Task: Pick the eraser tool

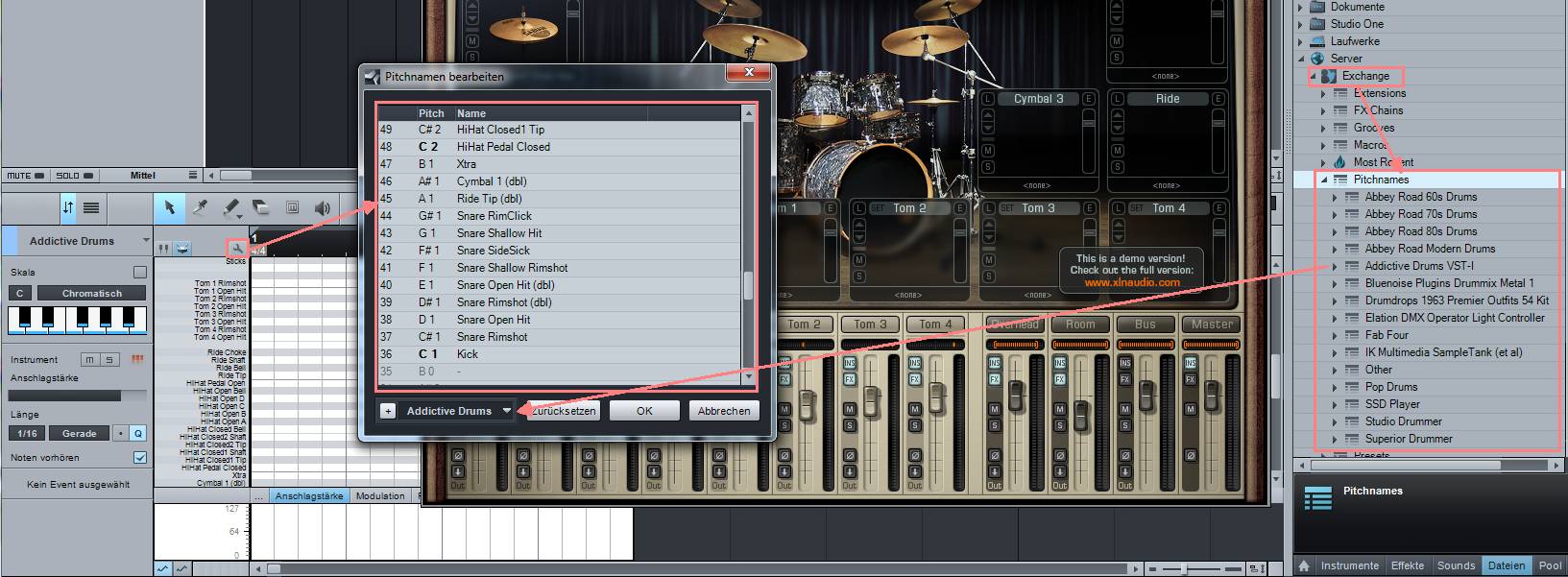Action: [x=261, y=207]
